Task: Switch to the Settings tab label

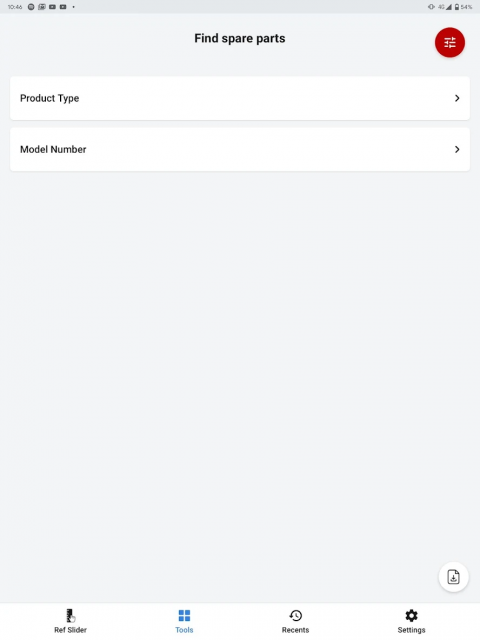Action: (x=411, y=630)
